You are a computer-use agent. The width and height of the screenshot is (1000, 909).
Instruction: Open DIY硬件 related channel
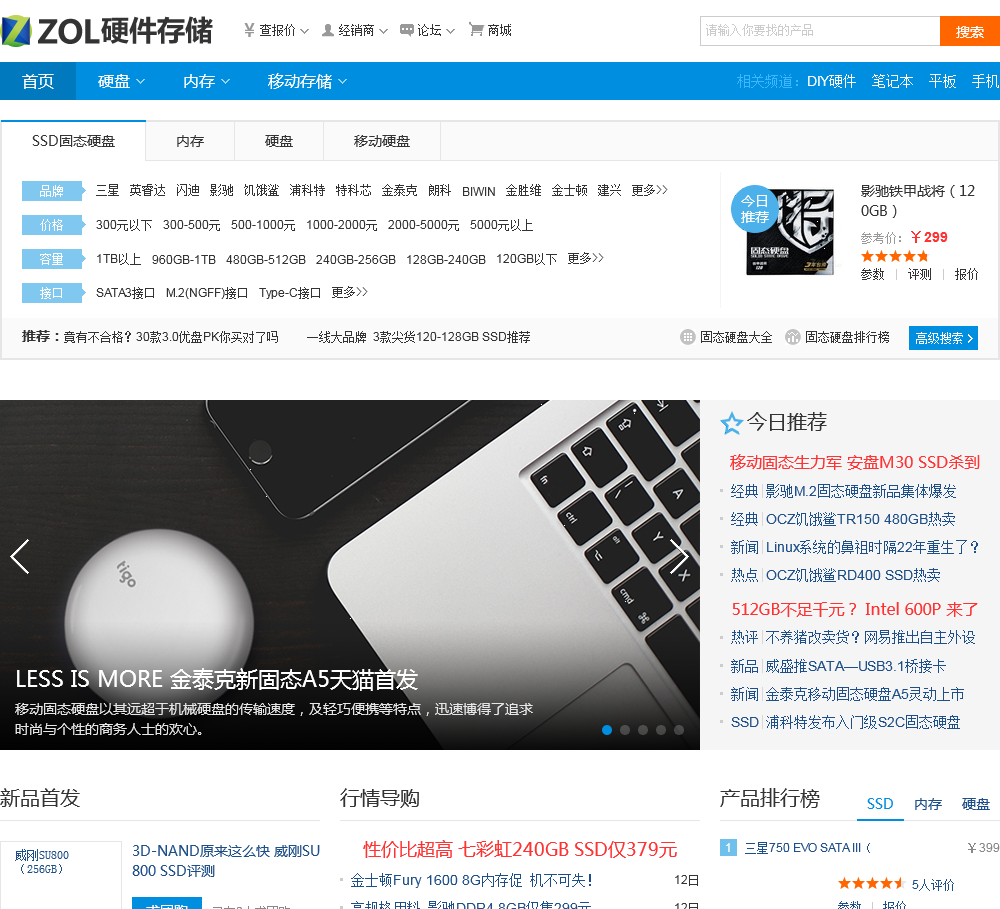(x=831, y=81)
